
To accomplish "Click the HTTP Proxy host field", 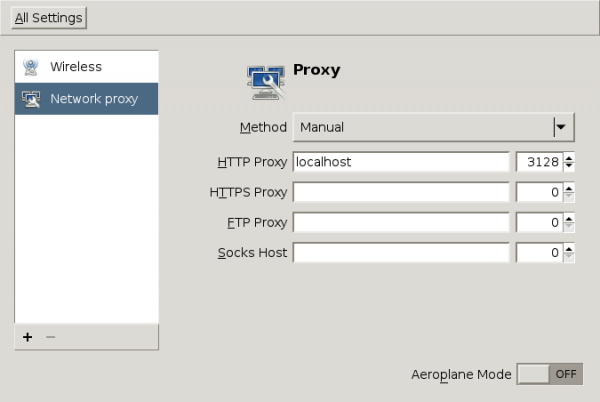I will click(x=401, y=162).
